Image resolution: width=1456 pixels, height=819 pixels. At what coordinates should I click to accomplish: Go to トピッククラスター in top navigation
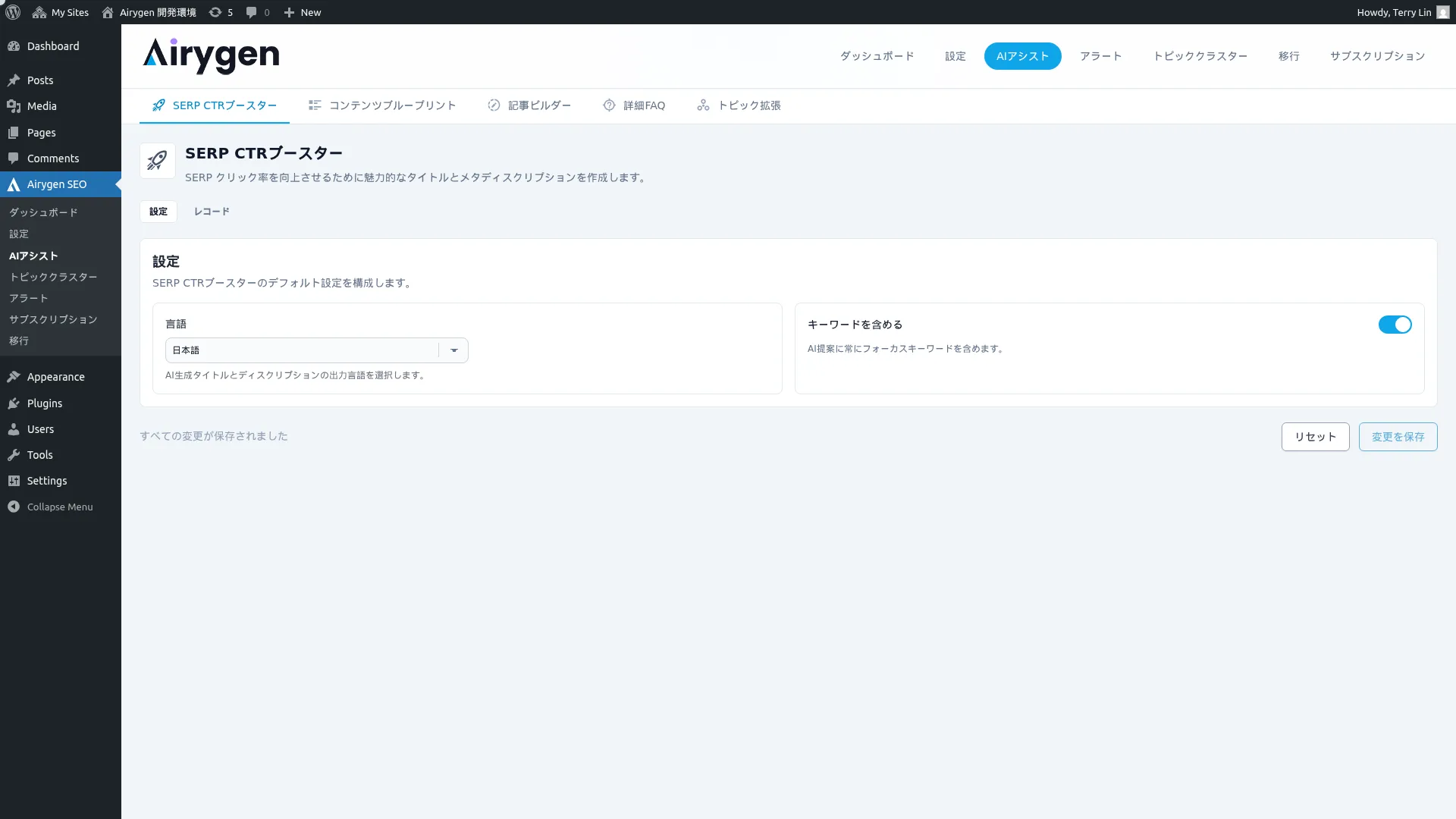1200,56
